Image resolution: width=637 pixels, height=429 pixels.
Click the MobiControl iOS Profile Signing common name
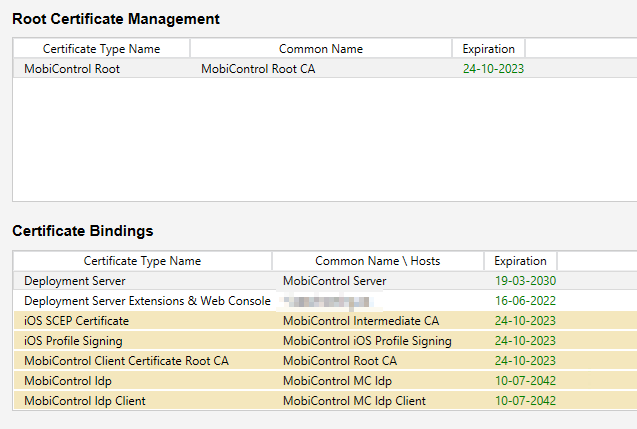click(x=367, y=341)
